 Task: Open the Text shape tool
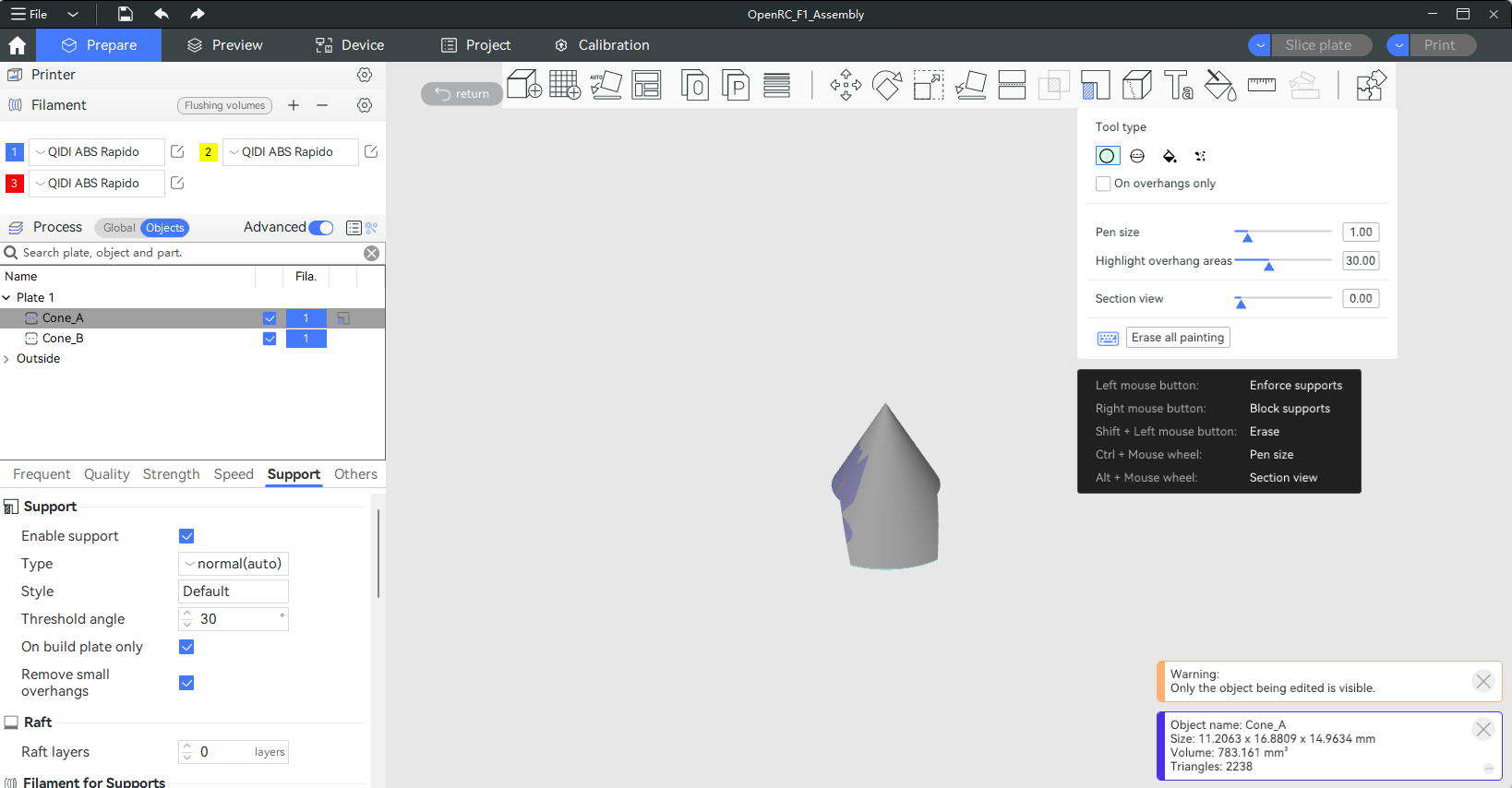click(x=1178, y=85)
